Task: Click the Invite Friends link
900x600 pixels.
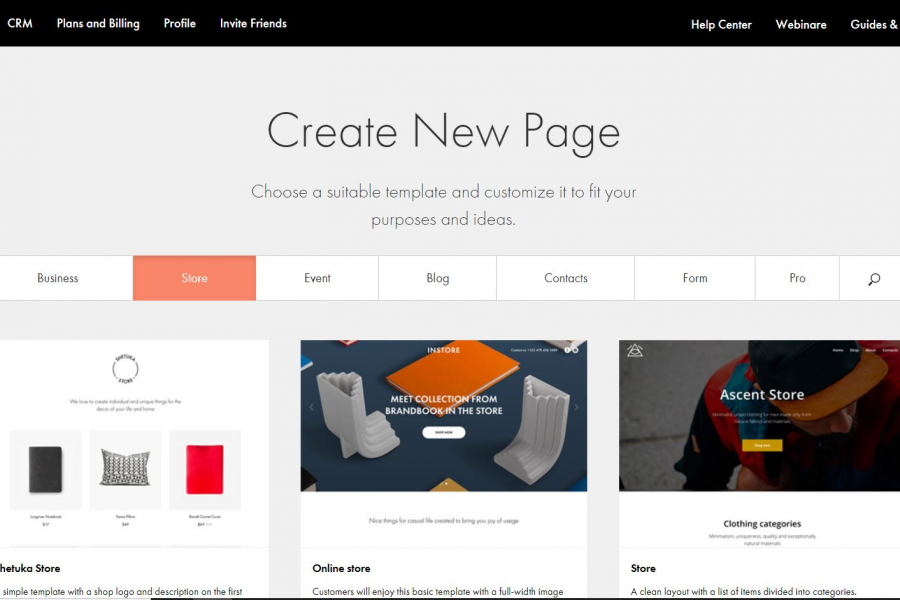Action: click(253, 24)
